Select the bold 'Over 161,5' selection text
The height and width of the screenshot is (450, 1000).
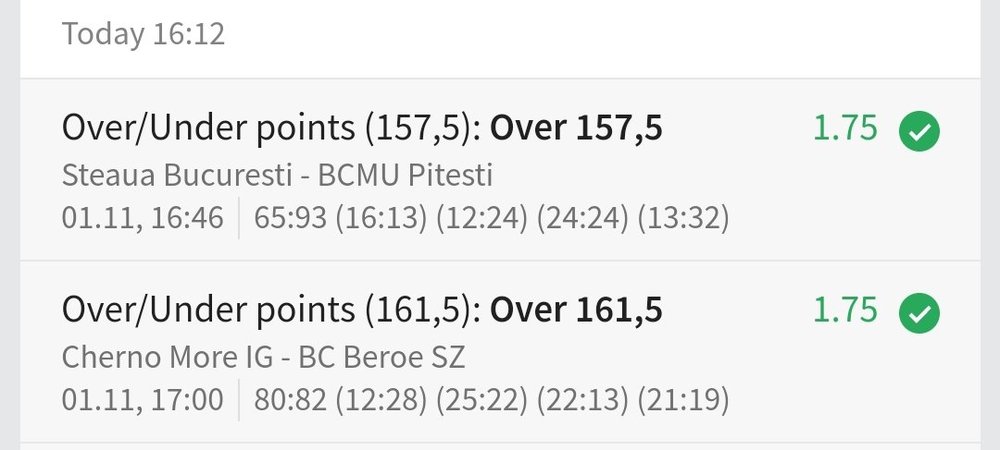[576, 312]
